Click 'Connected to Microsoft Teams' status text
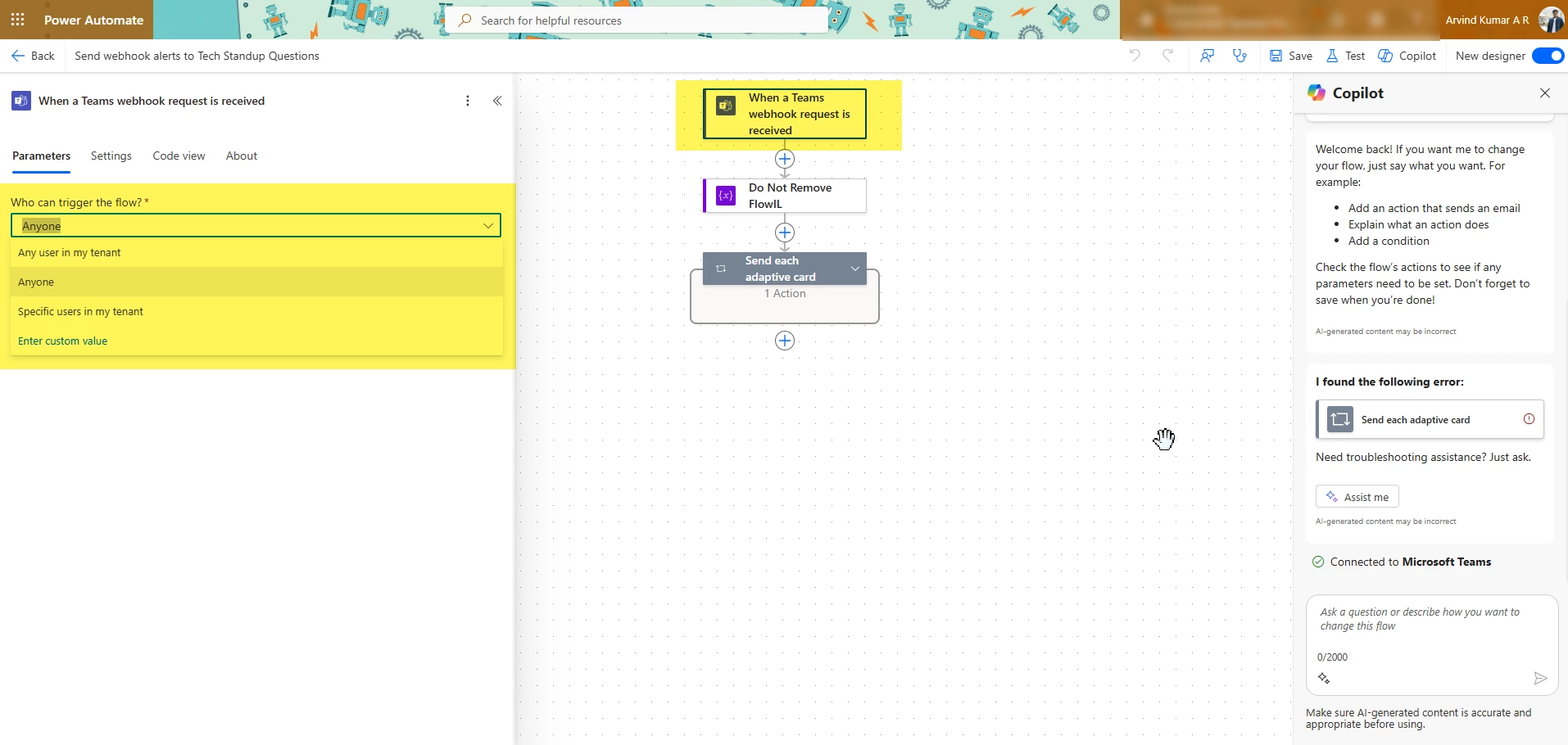 click(x=1411, y=562)
